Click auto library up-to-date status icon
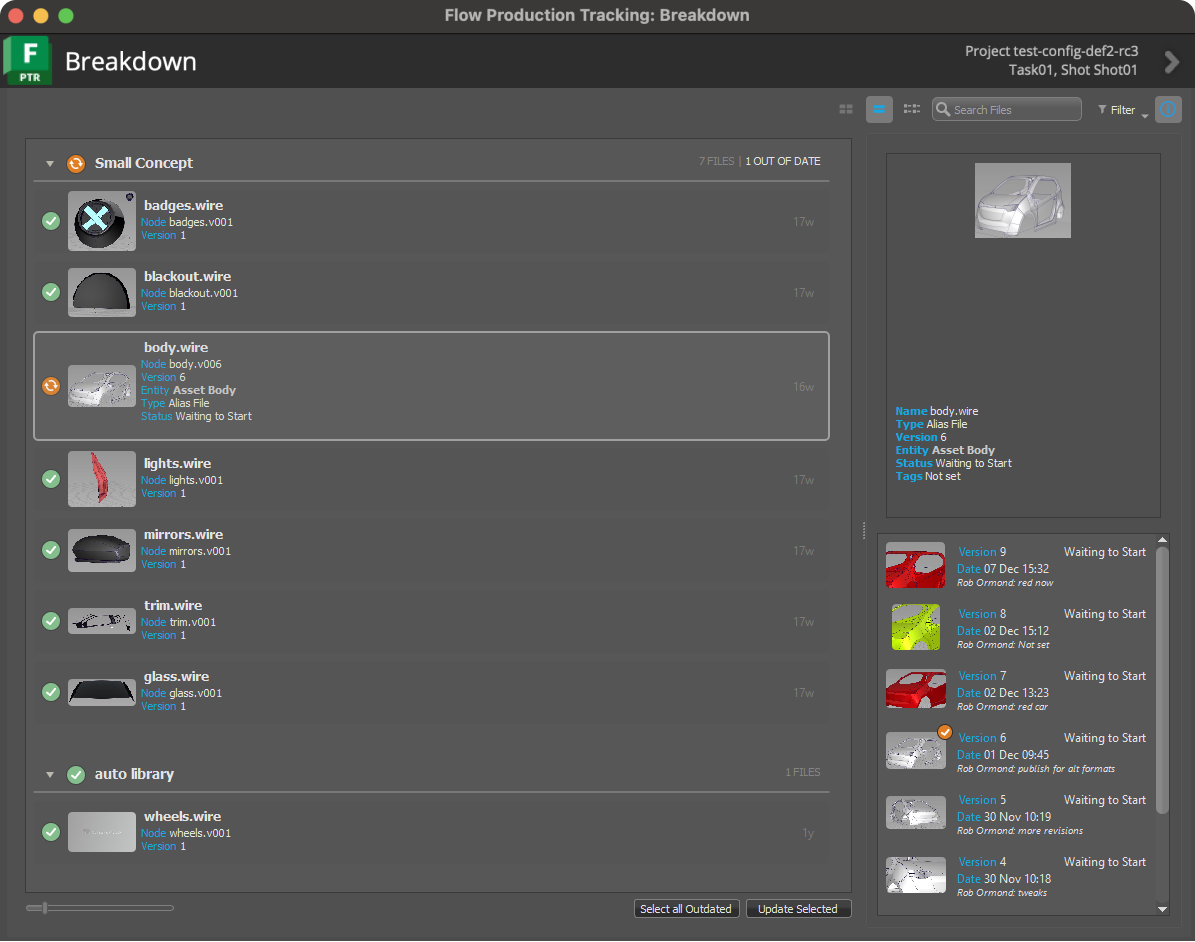Viewport: 1195px width, 942px height. tap(75, 774)
